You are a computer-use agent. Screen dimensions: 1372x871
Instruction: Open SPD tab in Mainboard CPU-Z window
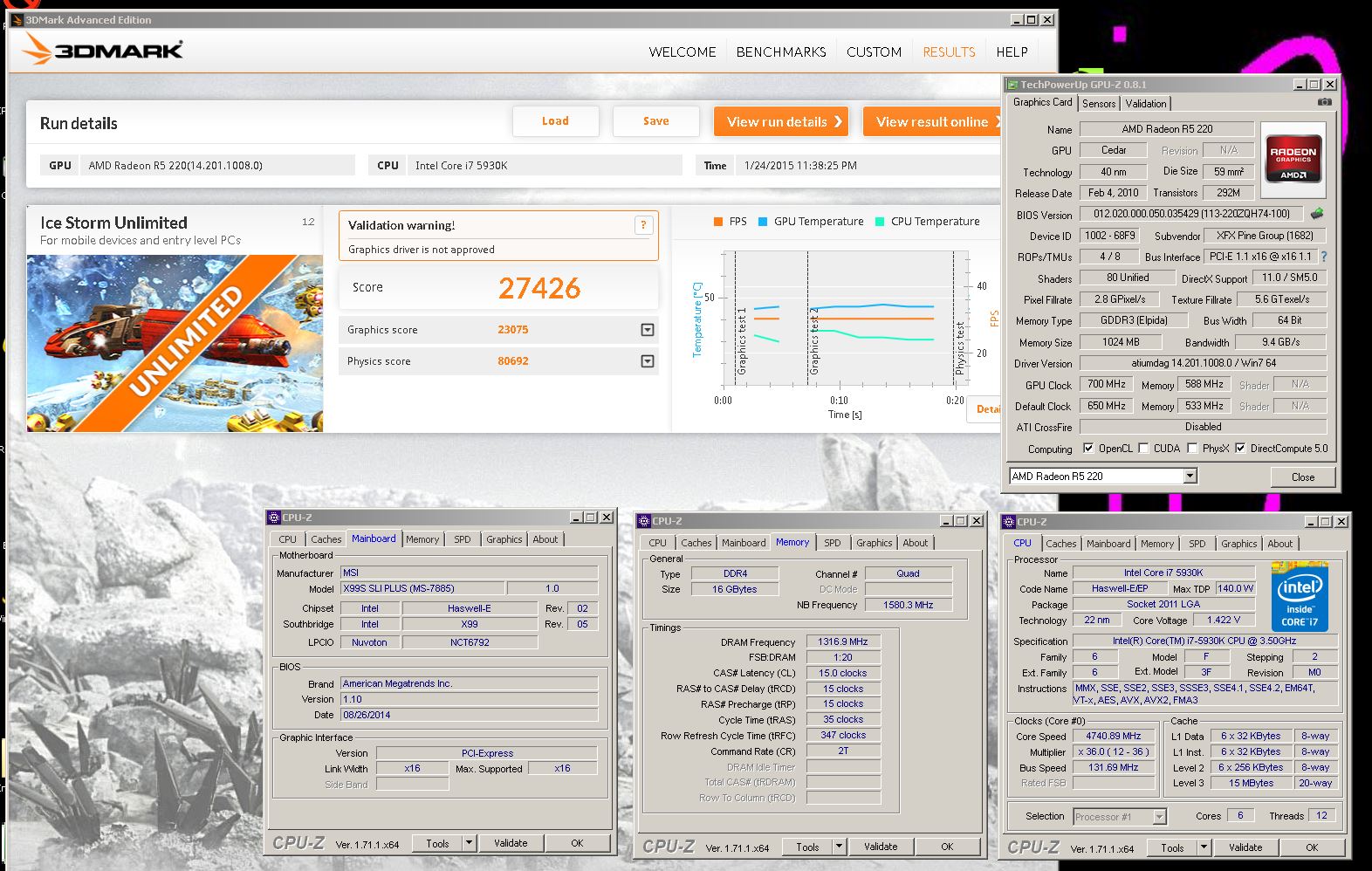point(462,539)
